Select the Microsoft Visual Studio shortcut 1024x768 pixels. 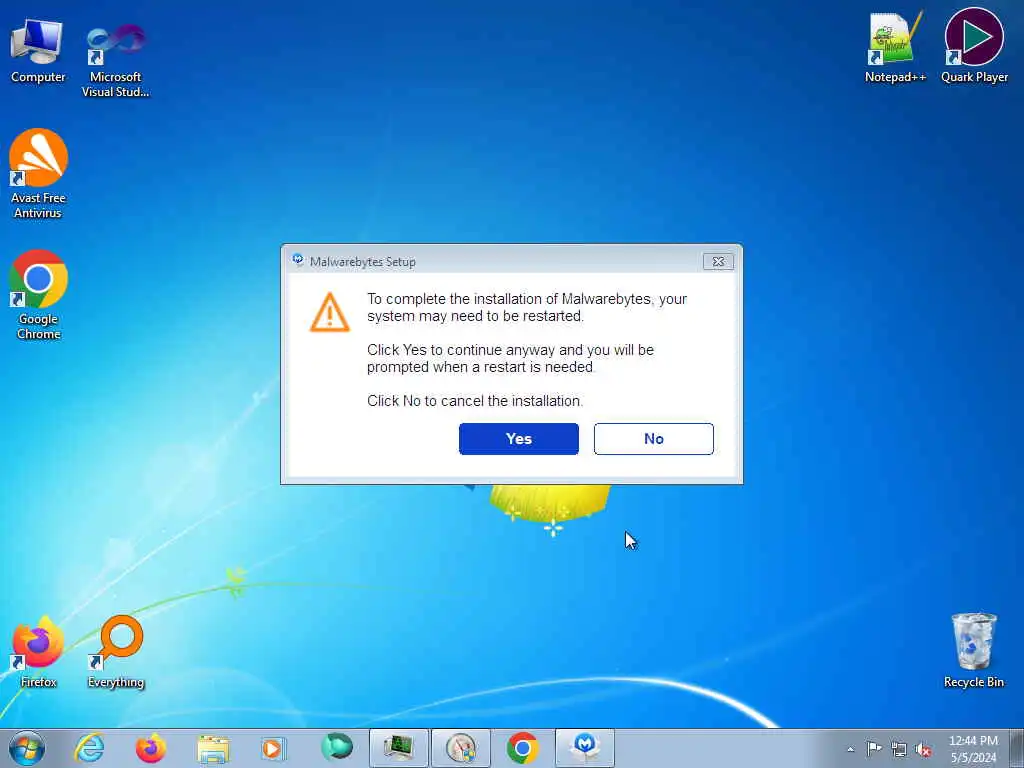116,60
